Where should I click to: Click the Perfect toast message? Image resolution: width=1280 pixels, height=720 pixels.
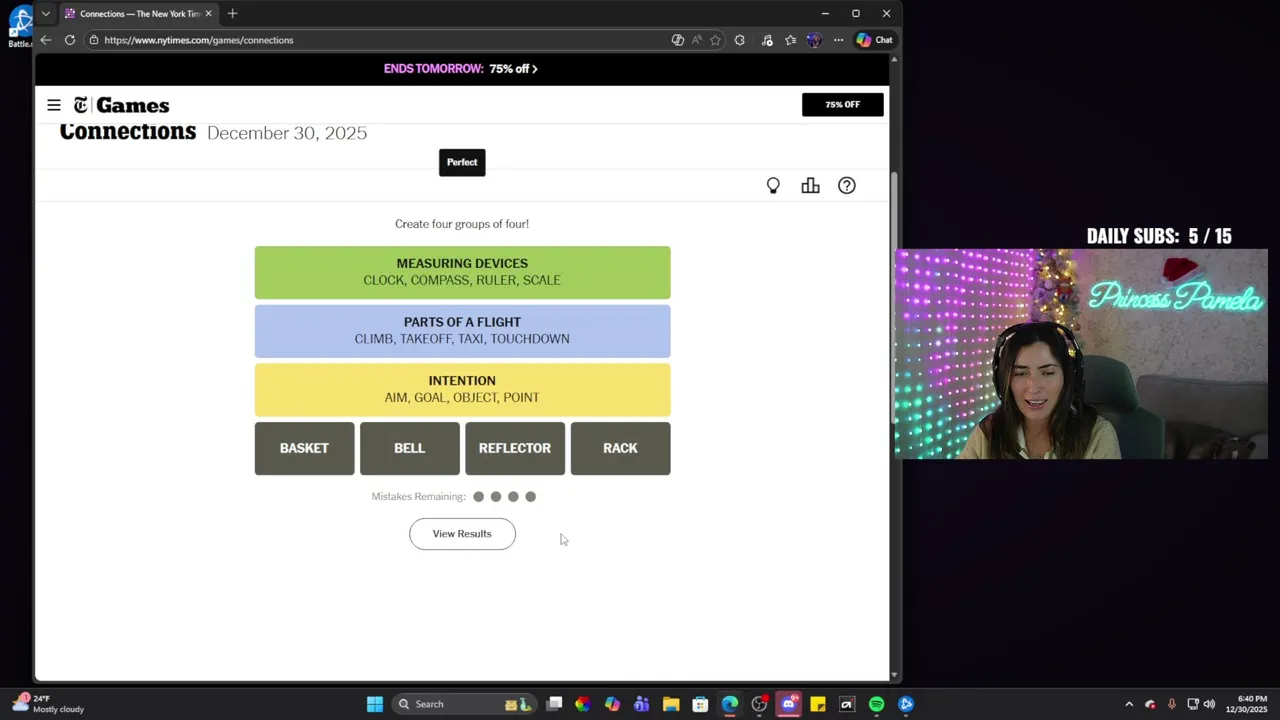tap(462, 162)
